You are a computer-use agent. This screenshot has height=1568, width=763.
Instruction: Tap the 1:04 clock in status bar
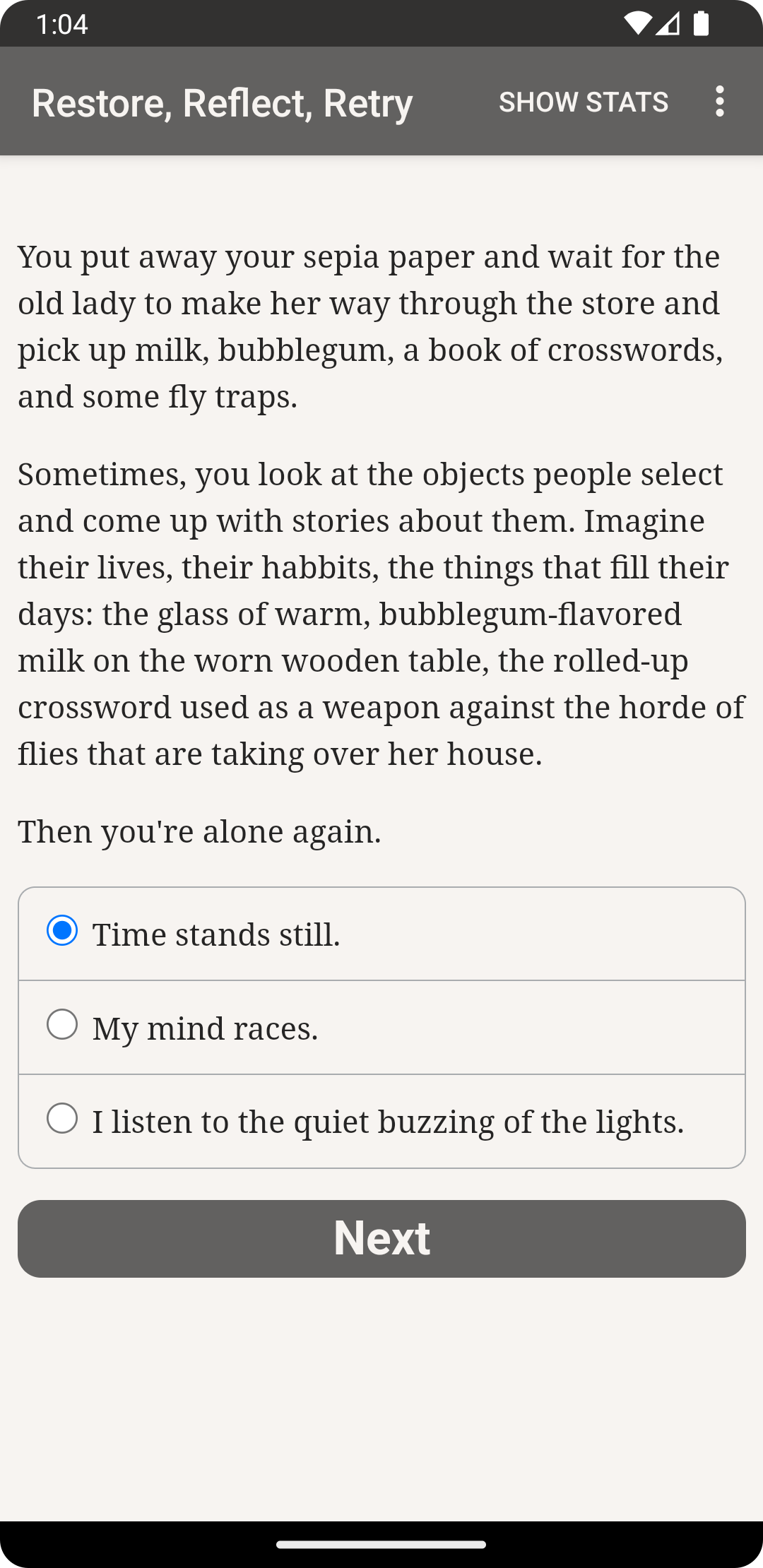62,25
